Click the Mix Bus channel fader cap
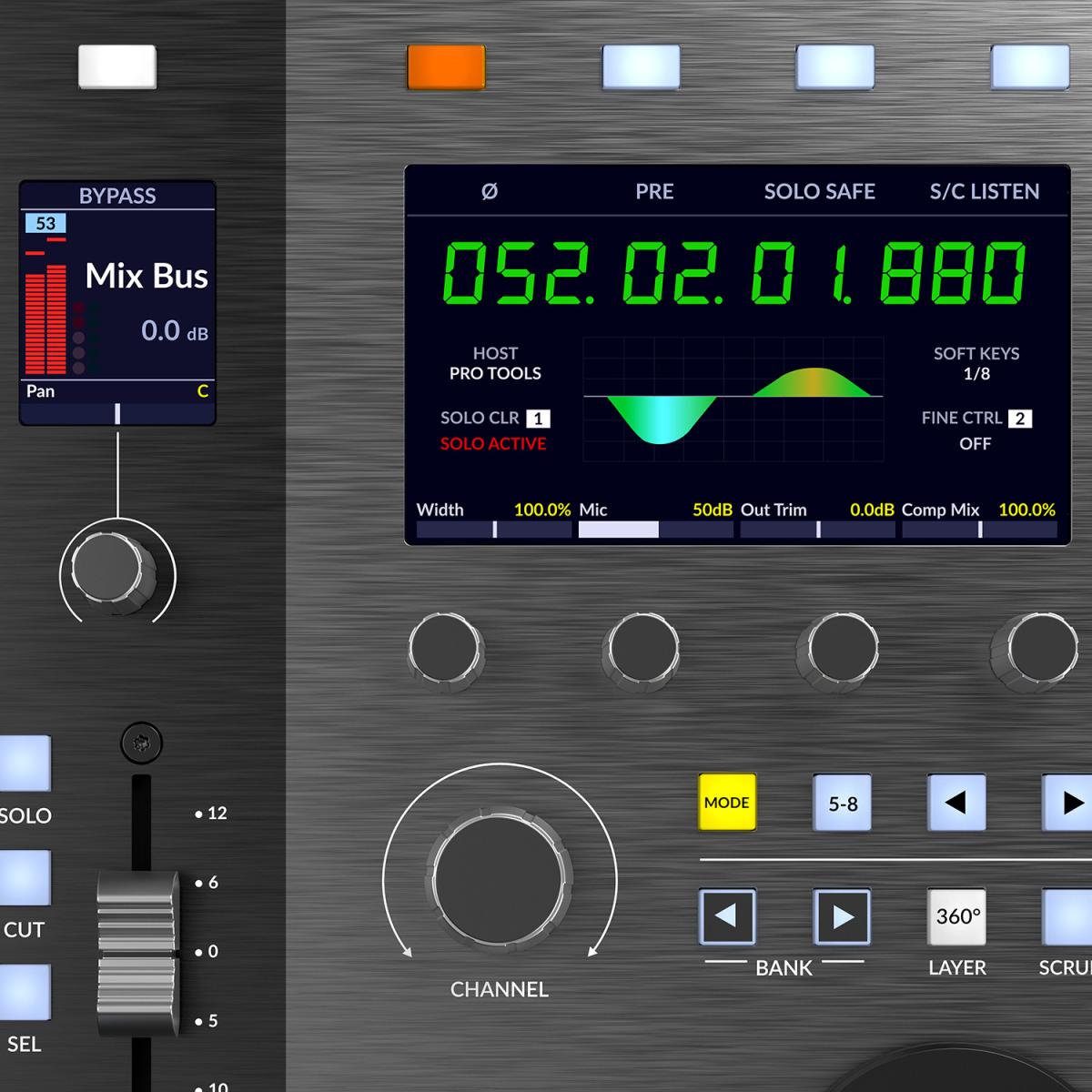The width and height of the screenshot is (1092, 1092). point(137,953)
